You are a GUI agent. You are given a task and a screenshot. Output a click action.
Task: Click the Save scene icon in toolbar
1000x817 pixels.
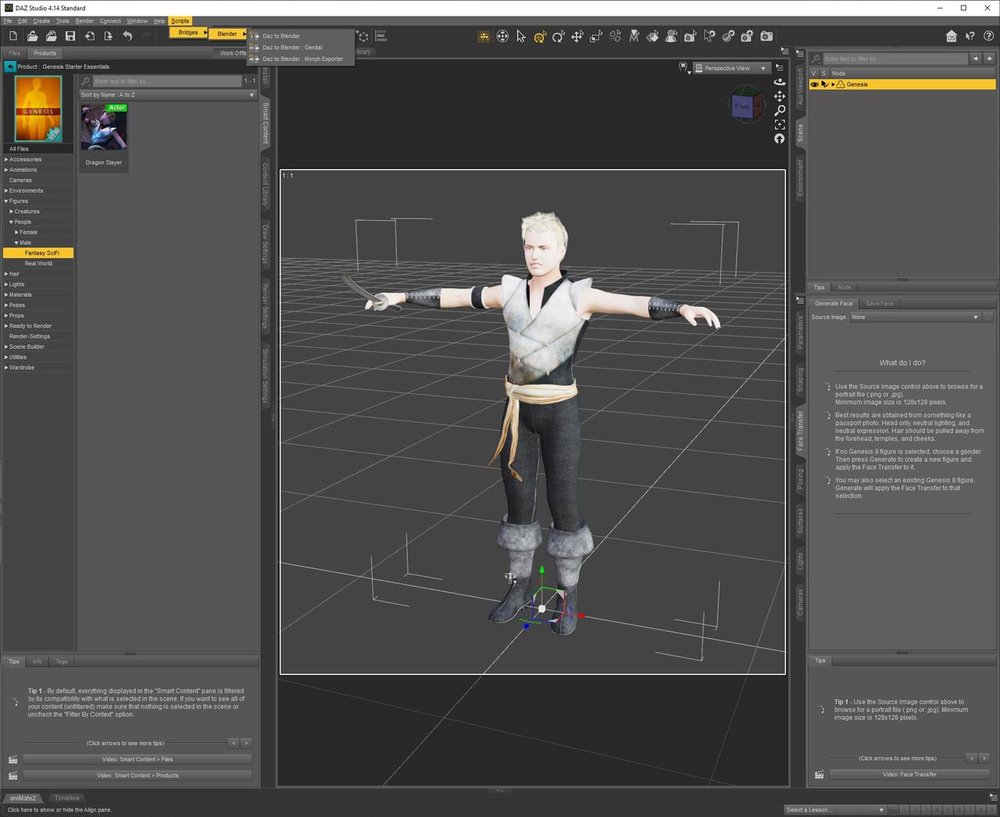[70, 36]
